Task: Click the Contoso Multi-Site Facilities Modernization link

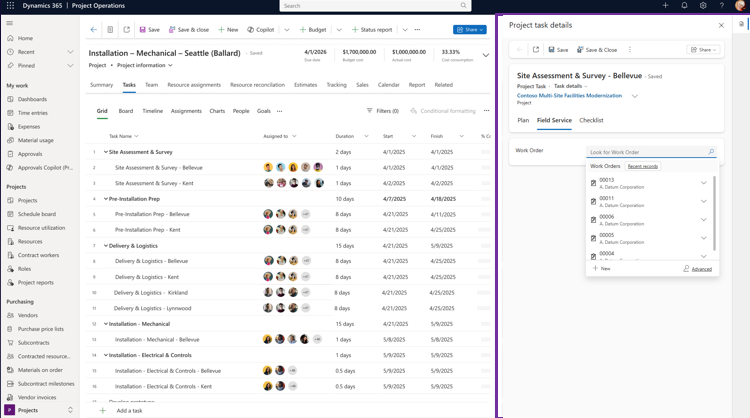Action: click(x=569, y=96)
